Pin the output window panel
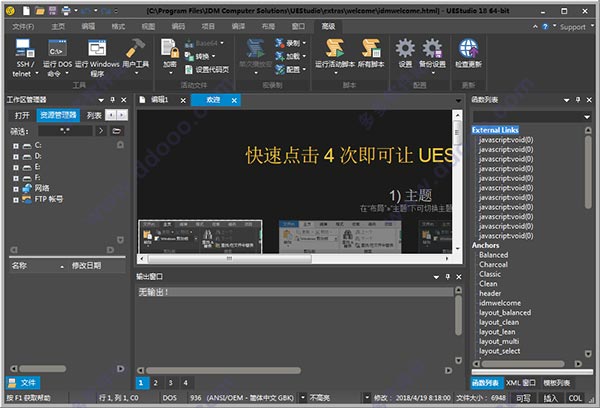The width and height of the screenshot is (600, 408). pyautogui.click(x=448, y=276)
